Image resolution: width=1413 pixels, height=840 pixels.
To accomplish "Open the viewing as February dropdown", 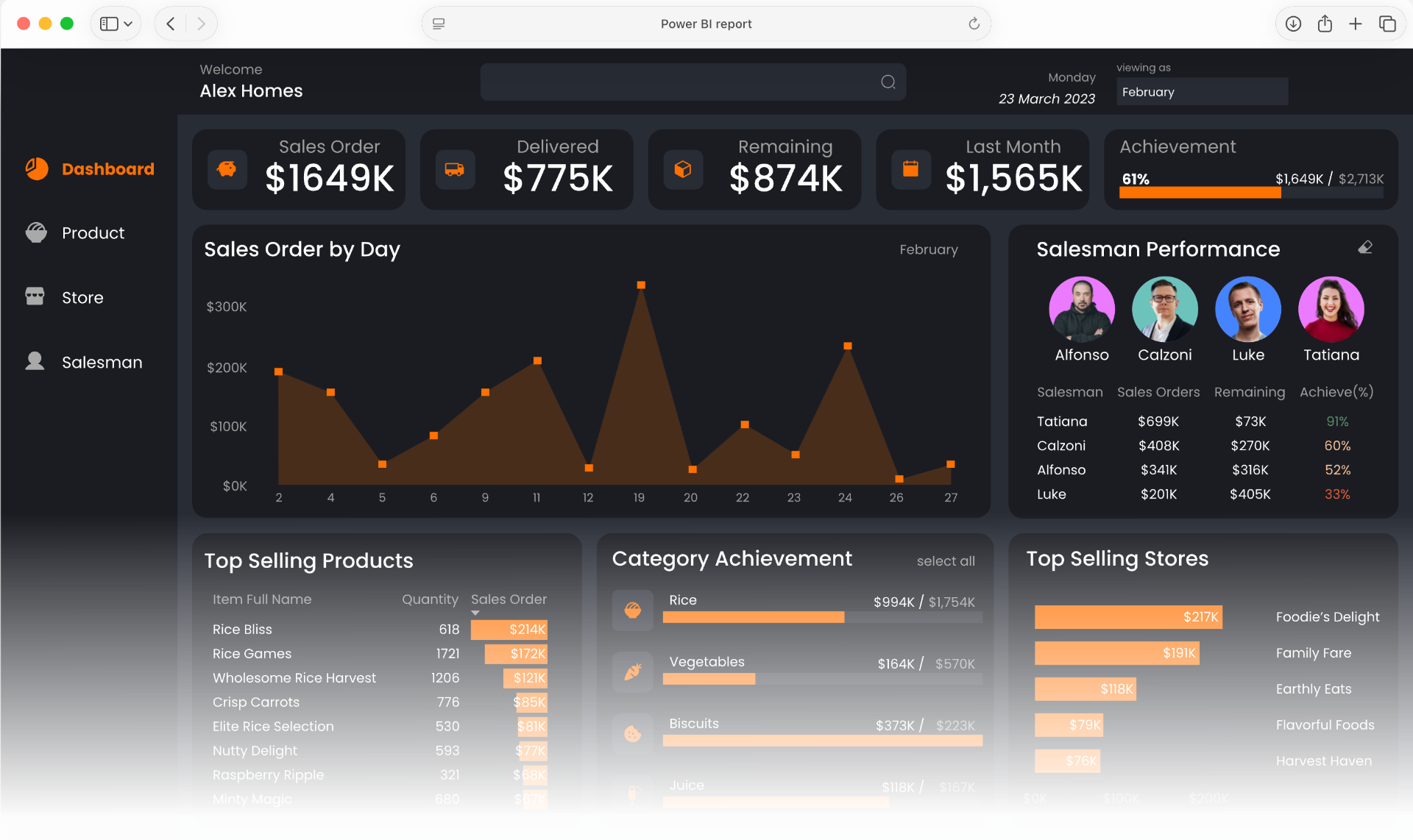I will click(1202, 92).
